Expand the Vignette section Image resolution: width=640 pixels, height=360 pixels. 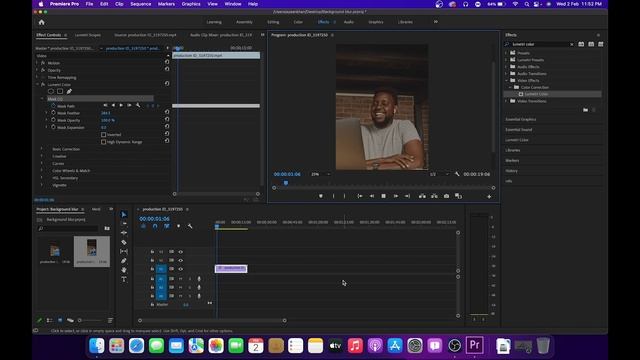click(42, 185)
